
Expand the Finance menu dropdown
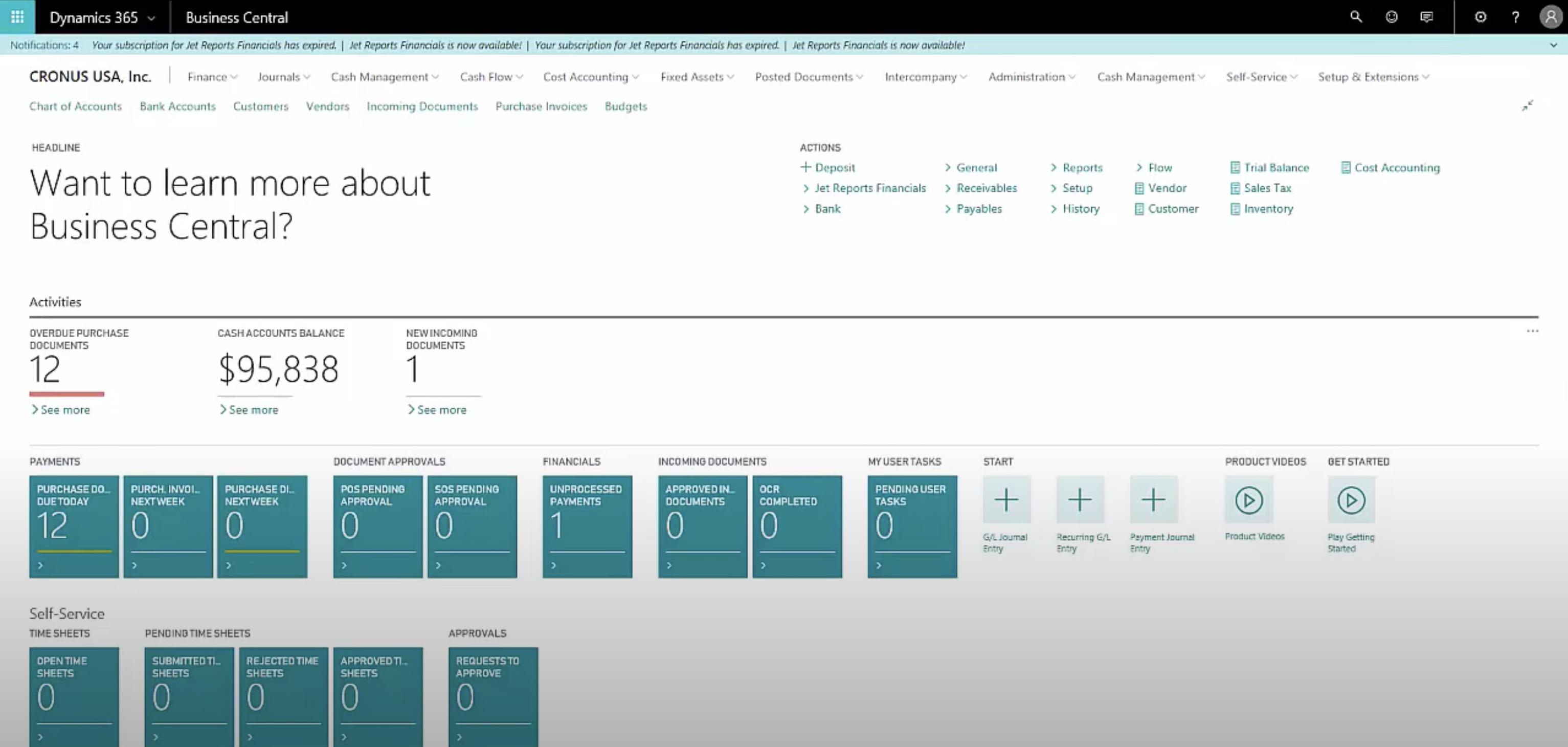[212, 77]
